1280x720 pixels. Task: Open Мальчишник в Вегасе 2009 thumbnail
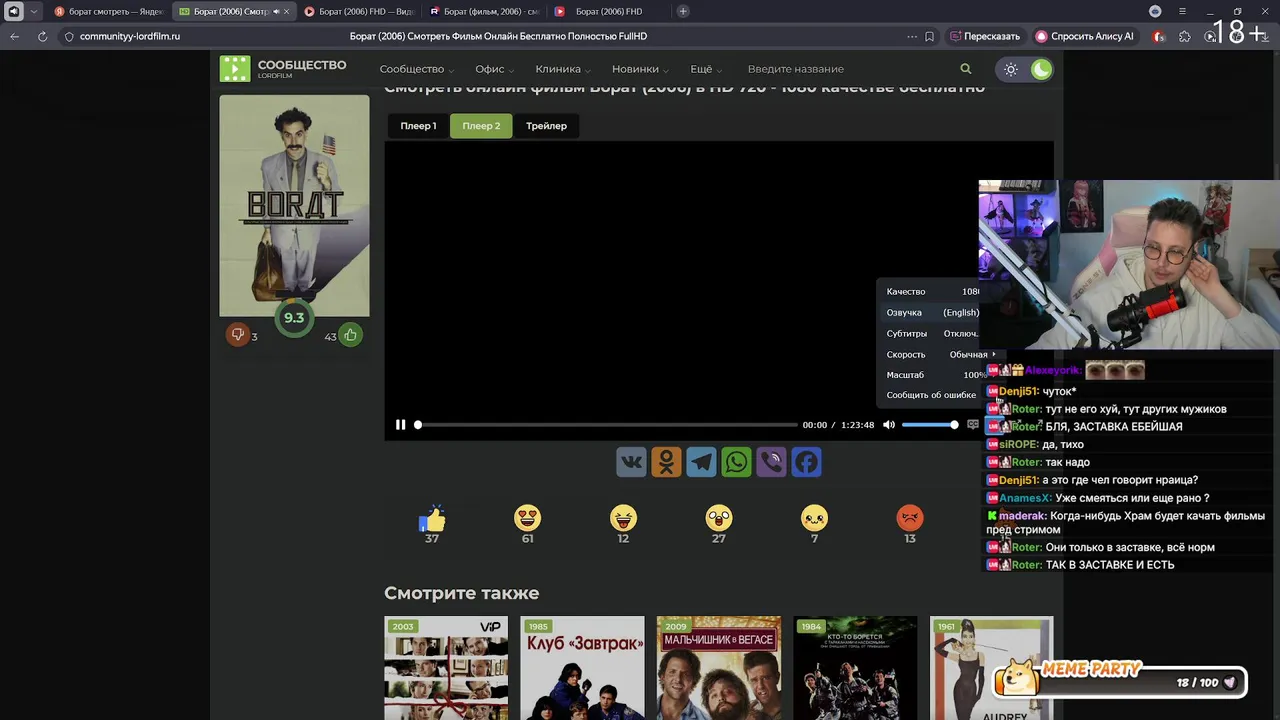click(x=719, y=667)
